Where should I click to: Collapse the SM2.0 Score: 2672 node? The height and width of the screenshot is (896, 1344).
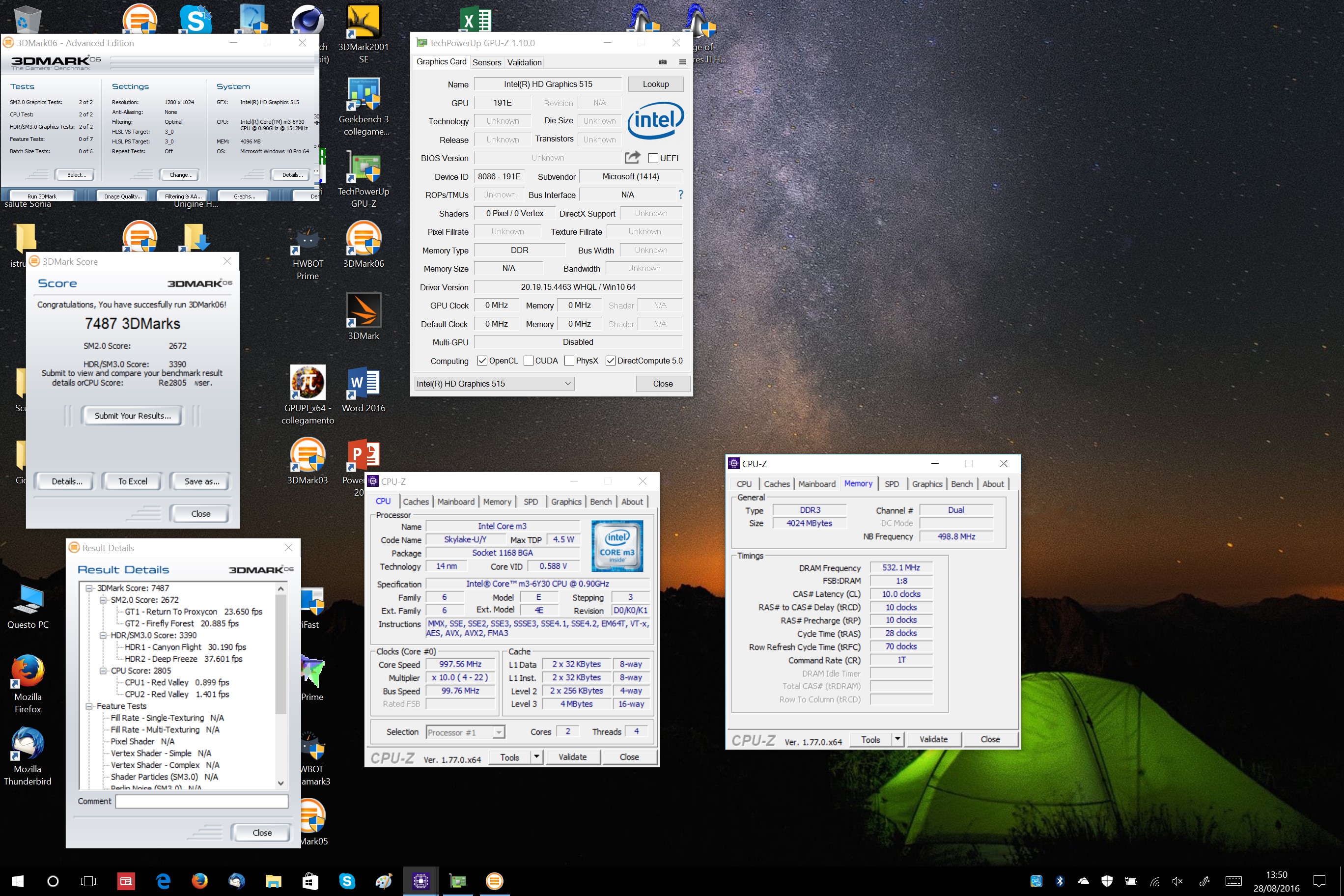pyautogui.click(x=103, y=599)
